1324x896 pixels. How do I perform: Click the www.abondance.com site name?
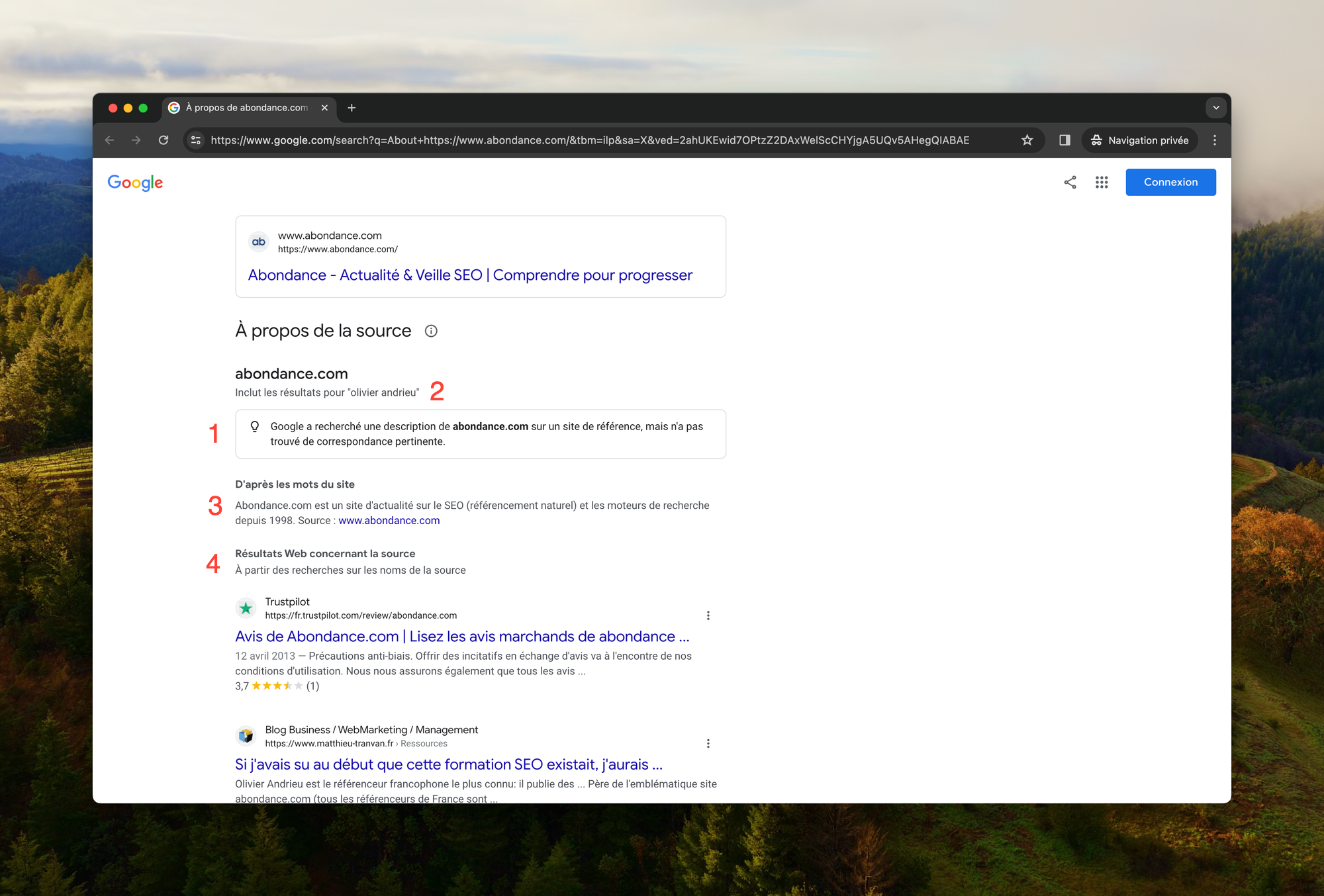[x=330, y=236]
